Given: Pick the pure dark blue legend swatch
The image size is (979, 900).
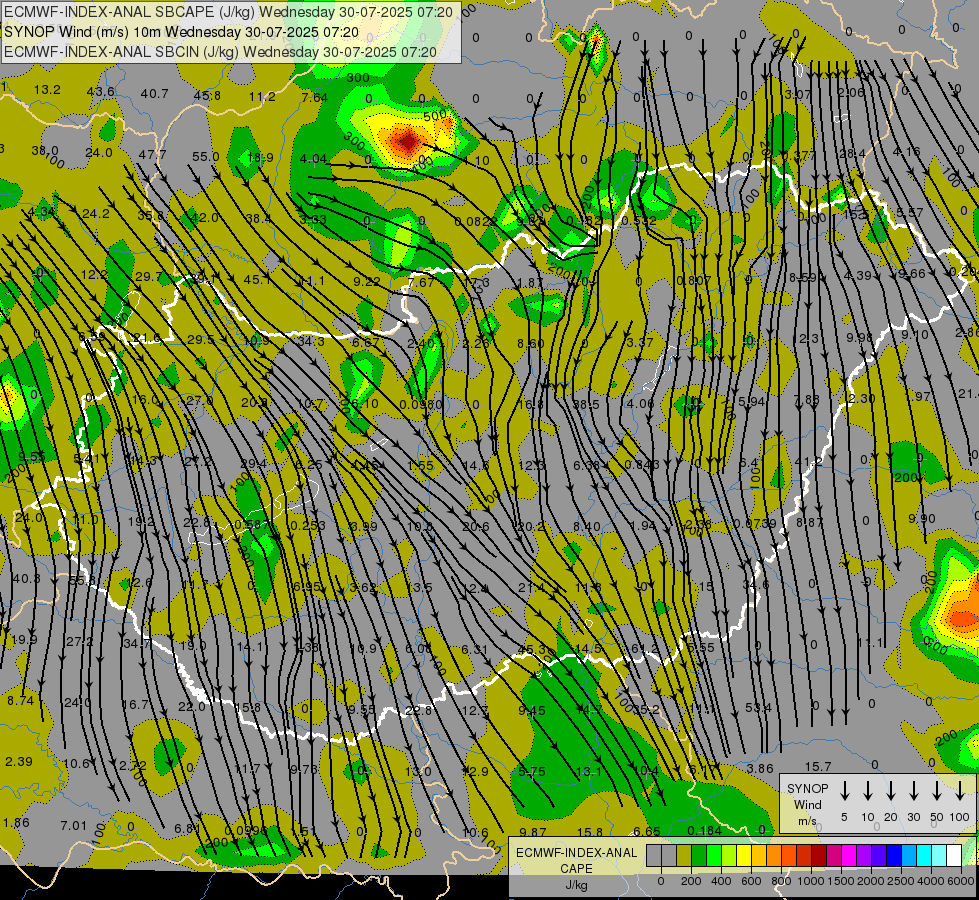Looking at the screenshot, I should (893, 856).
